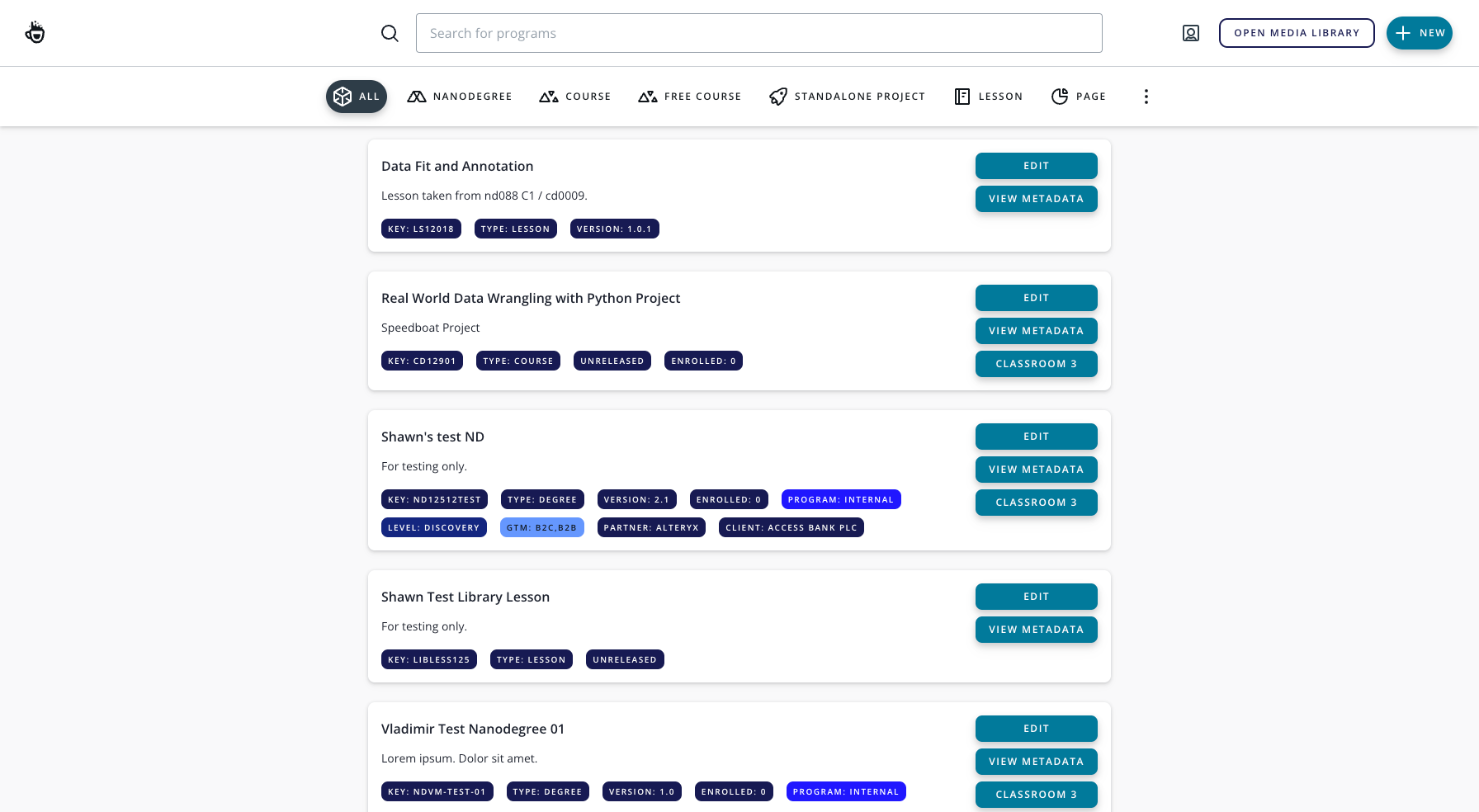Viewport: 1479px width, 812px height.
Task: Click the magnifying glass search icon
Action: (x=390, y=33)
